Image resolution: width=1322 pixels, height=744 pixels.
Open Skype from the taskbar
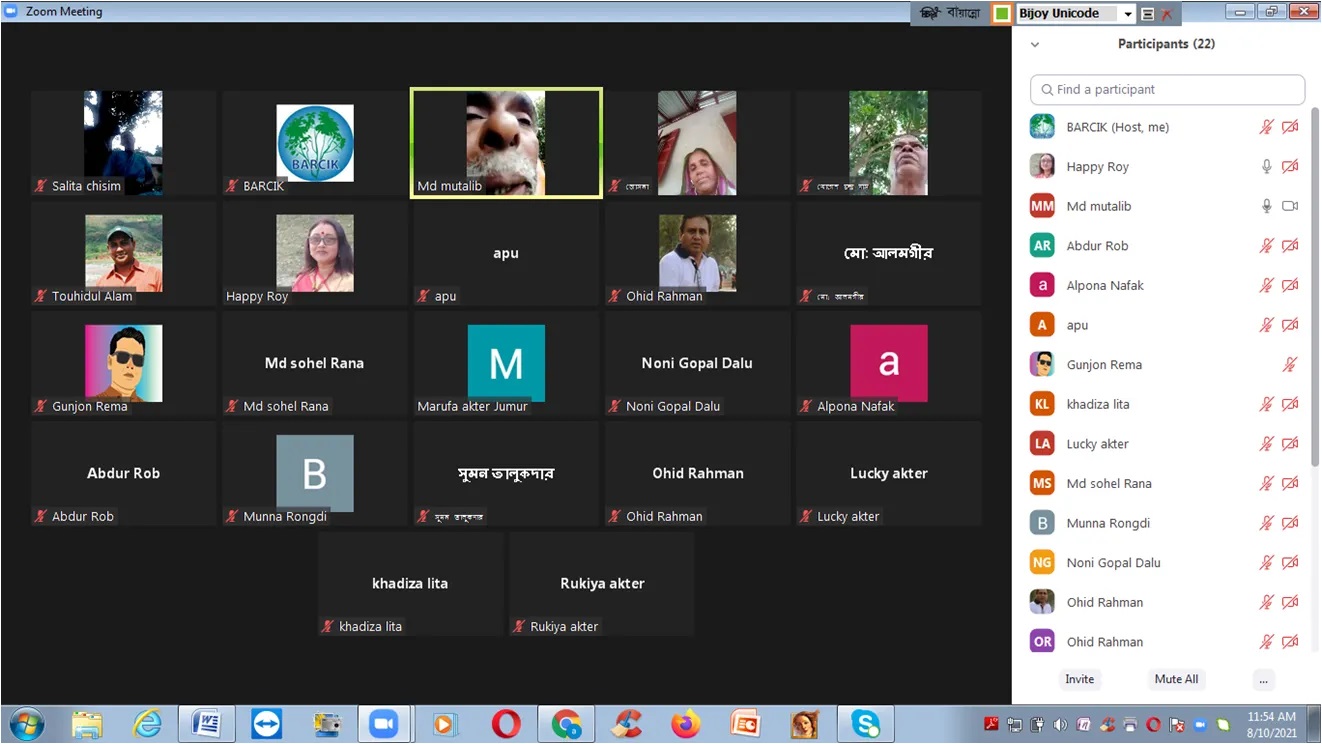pyautogui.click(x=865, y=724)
